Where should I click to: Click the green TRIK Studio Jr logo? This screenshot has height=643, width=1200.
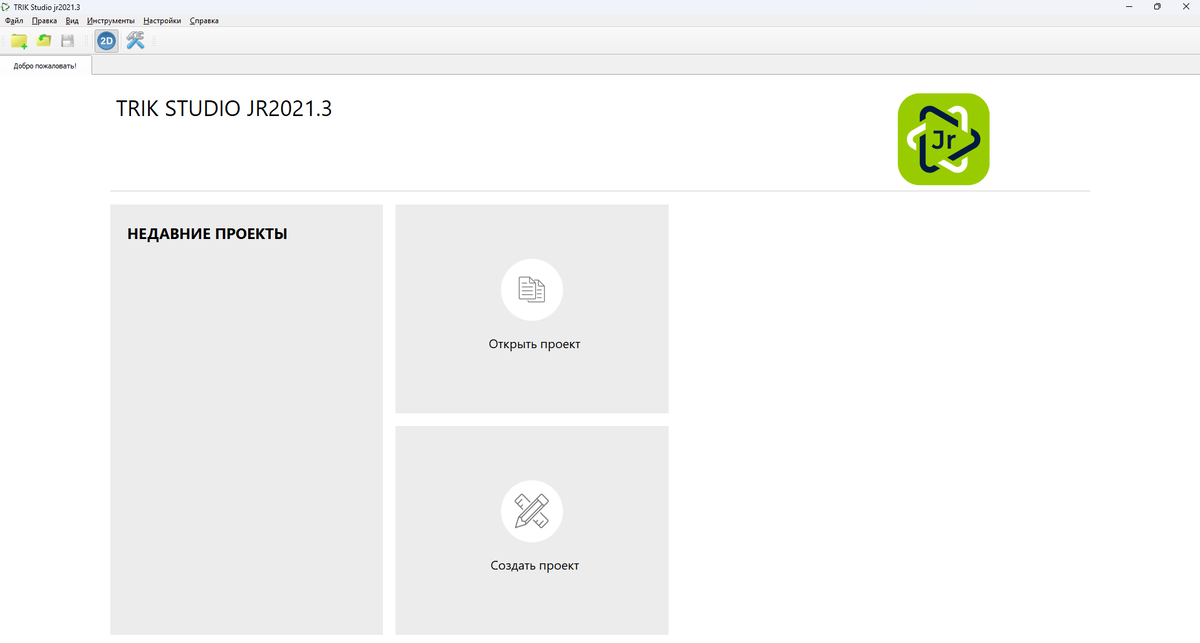click(943, 139)
